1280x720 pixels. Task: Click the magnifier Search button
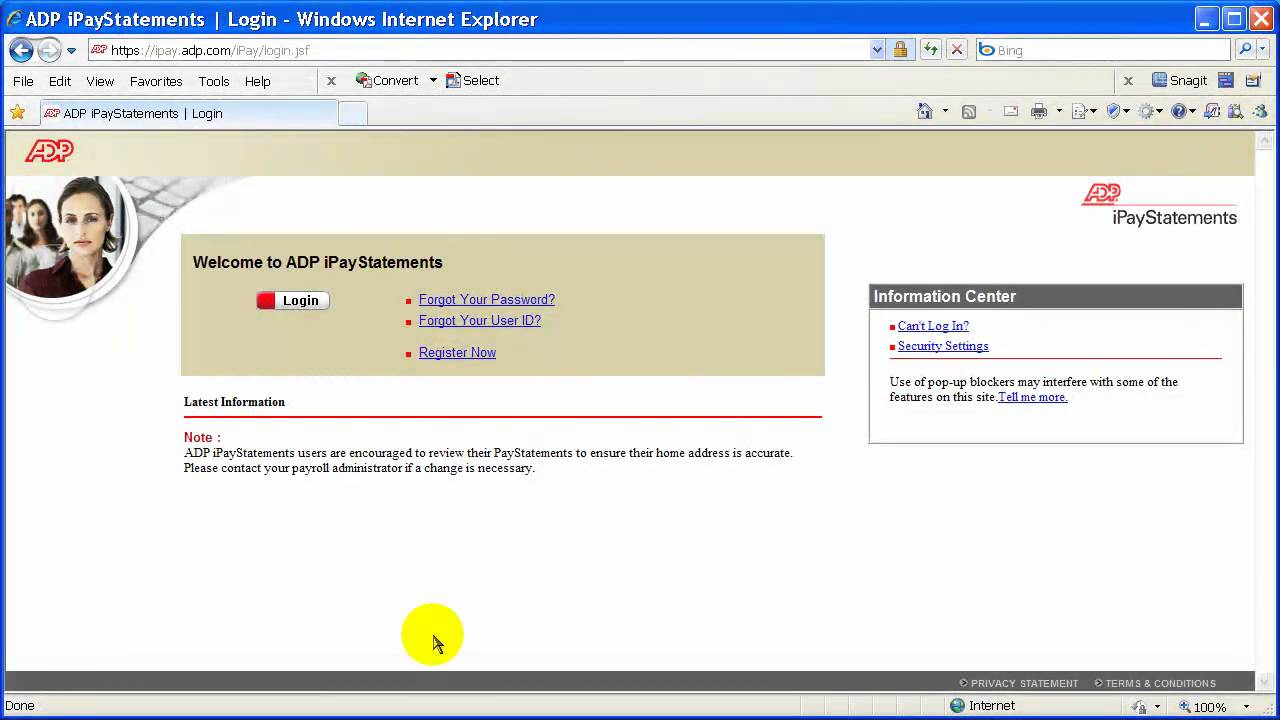(x=1245, y=50)
